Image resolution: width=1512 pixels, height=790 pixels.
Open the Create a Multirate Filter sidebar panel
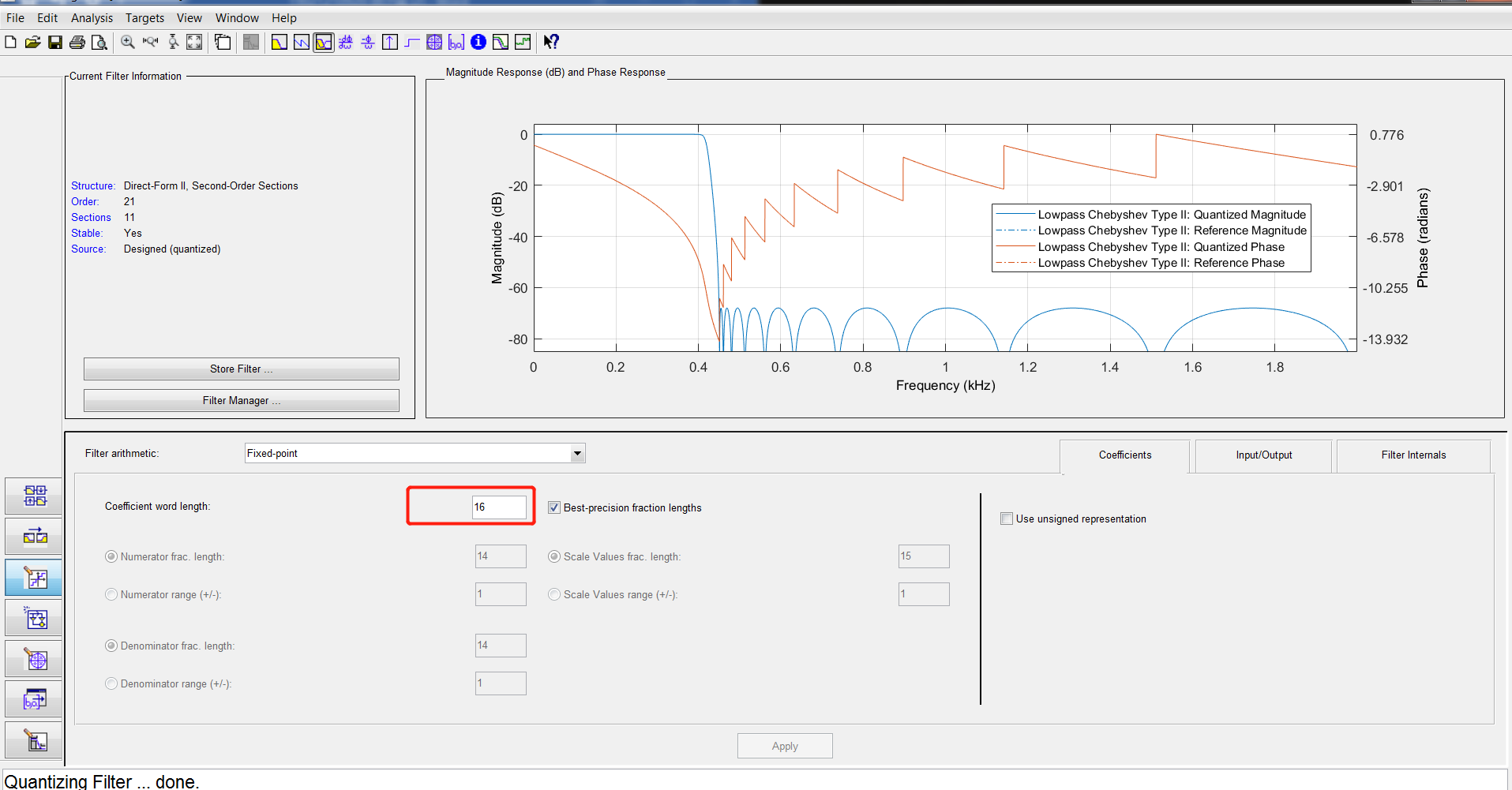(x=34, y=496)
